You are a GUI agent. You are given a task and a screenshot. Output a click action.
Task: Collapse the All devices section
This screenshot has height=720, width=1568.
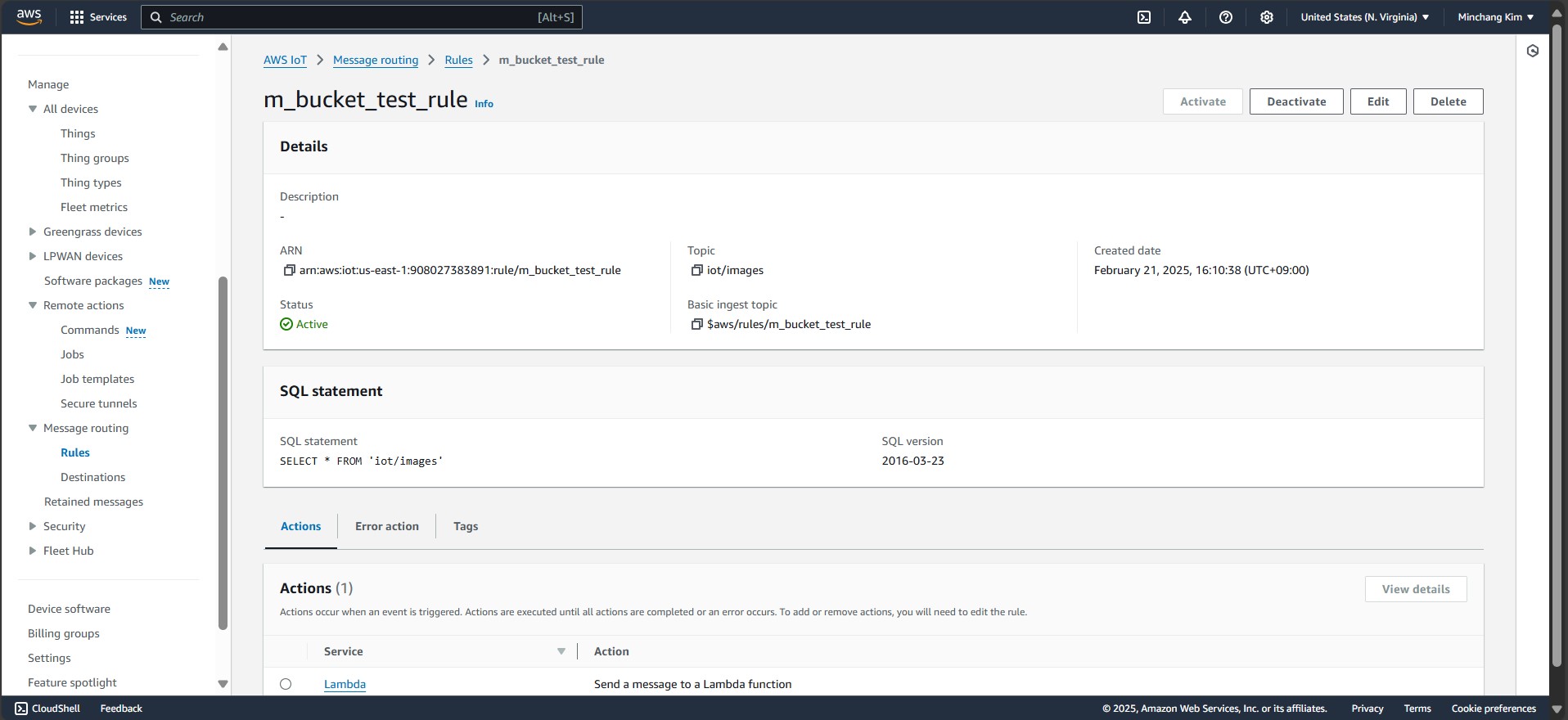click(33, 109)
